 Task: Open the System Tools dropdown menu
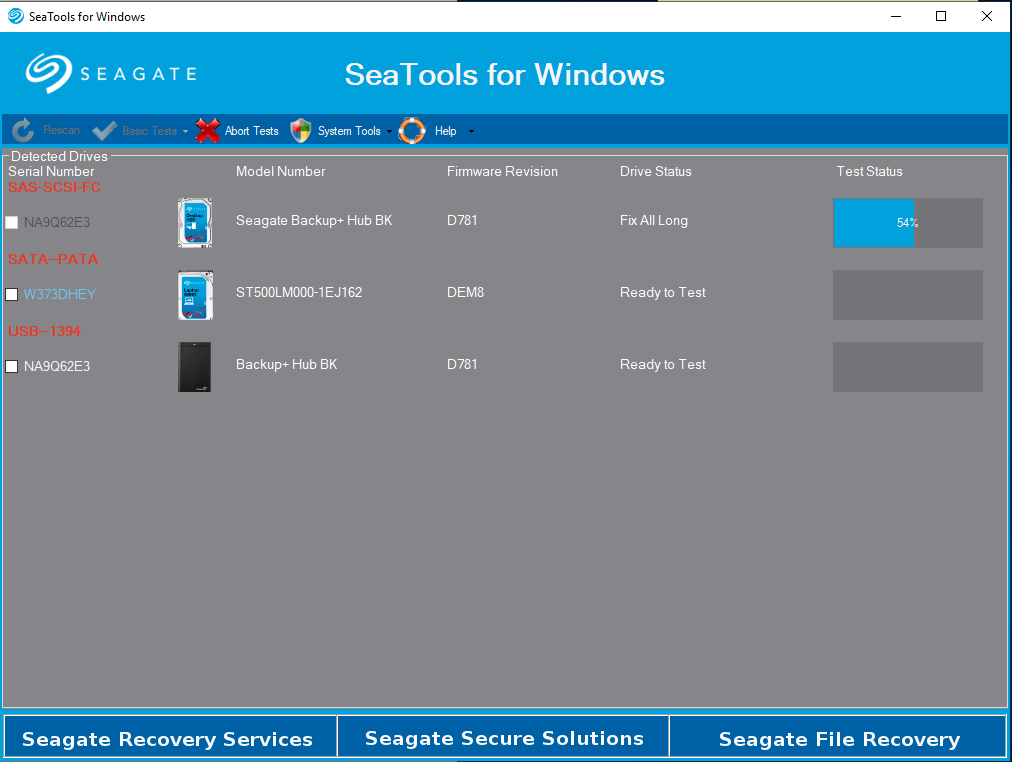(391, 131)
